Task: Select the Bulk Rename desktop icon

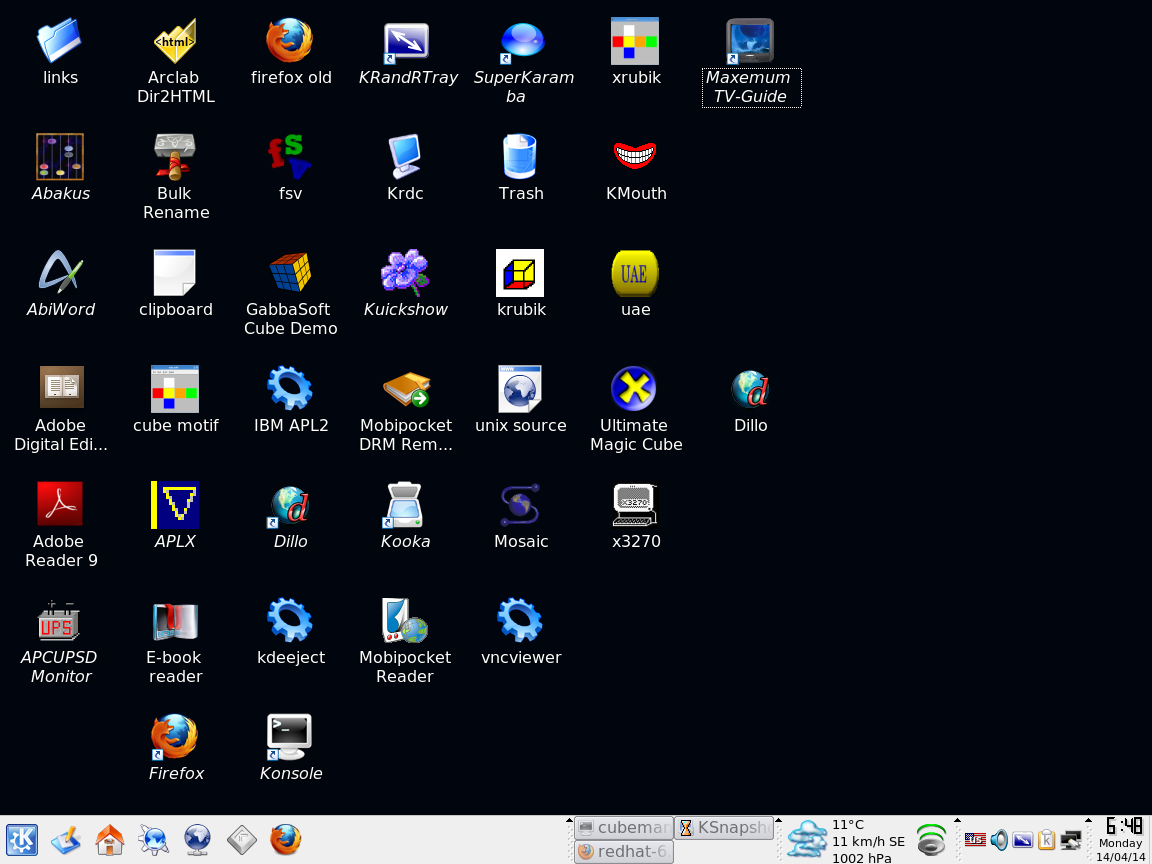Action: 175,156
